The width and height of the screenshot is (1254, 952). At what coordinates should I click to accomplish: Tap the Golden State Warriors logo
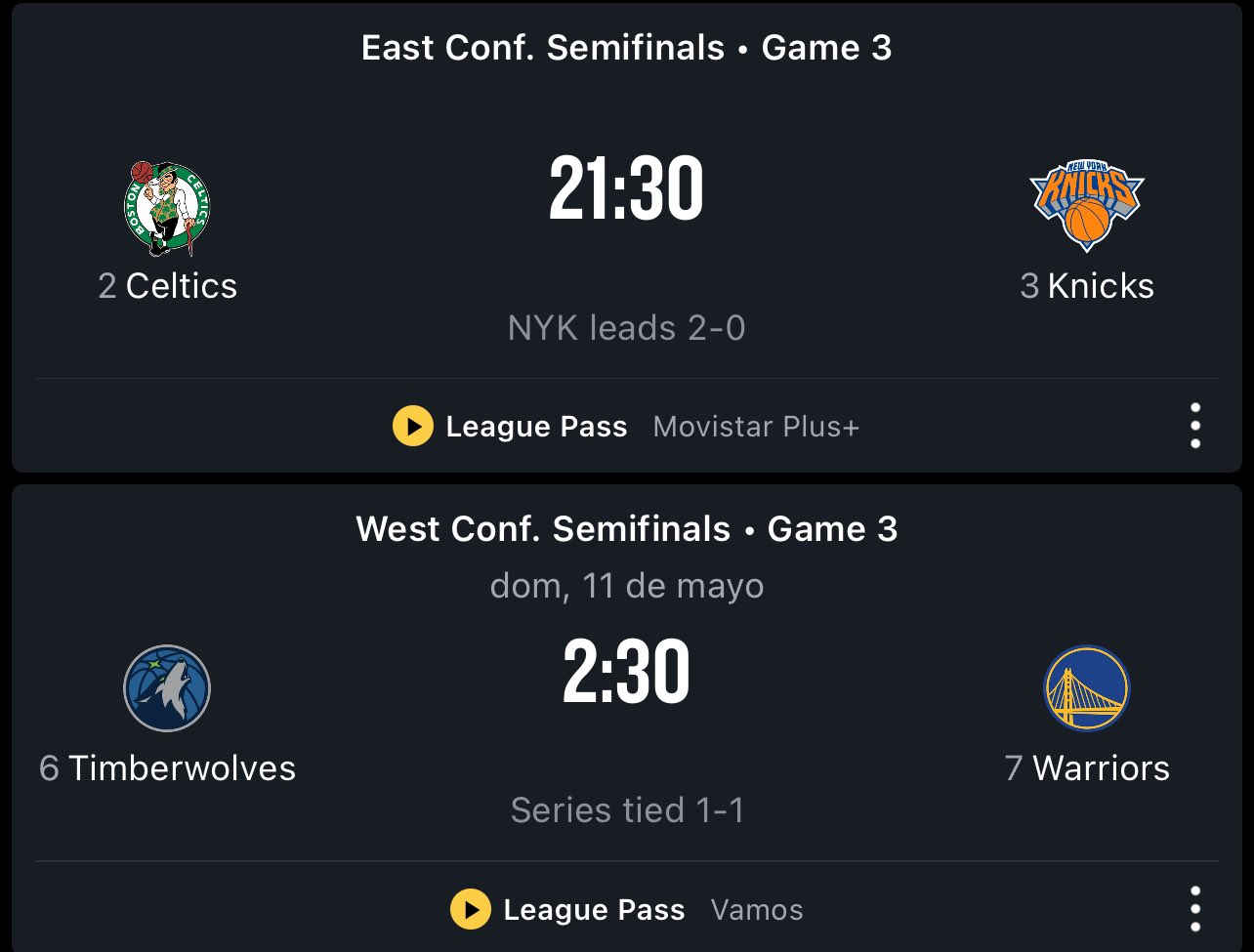tap(1087, 688)
